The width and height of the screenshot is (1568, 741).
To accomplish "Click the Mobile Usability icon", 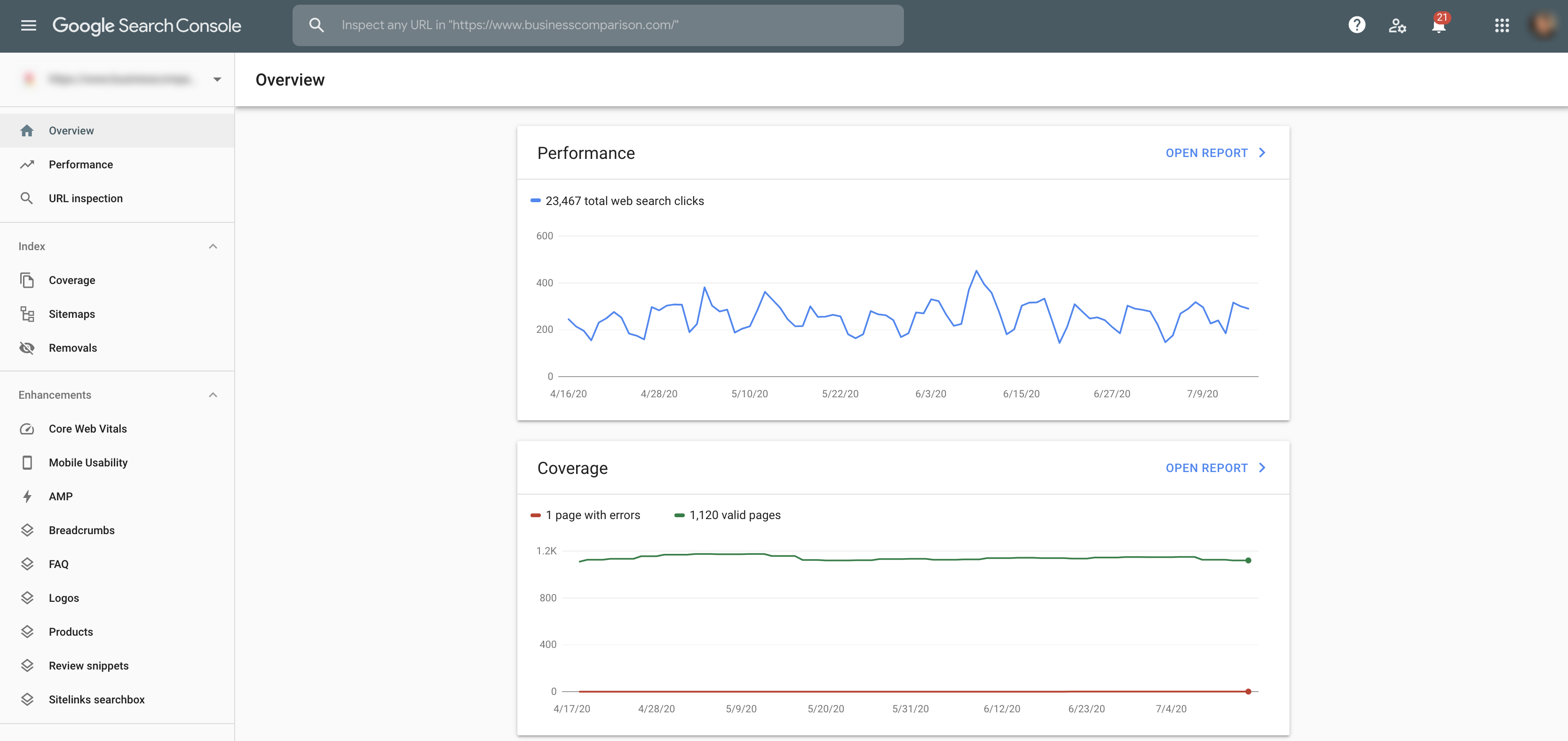I will (26, 462).
